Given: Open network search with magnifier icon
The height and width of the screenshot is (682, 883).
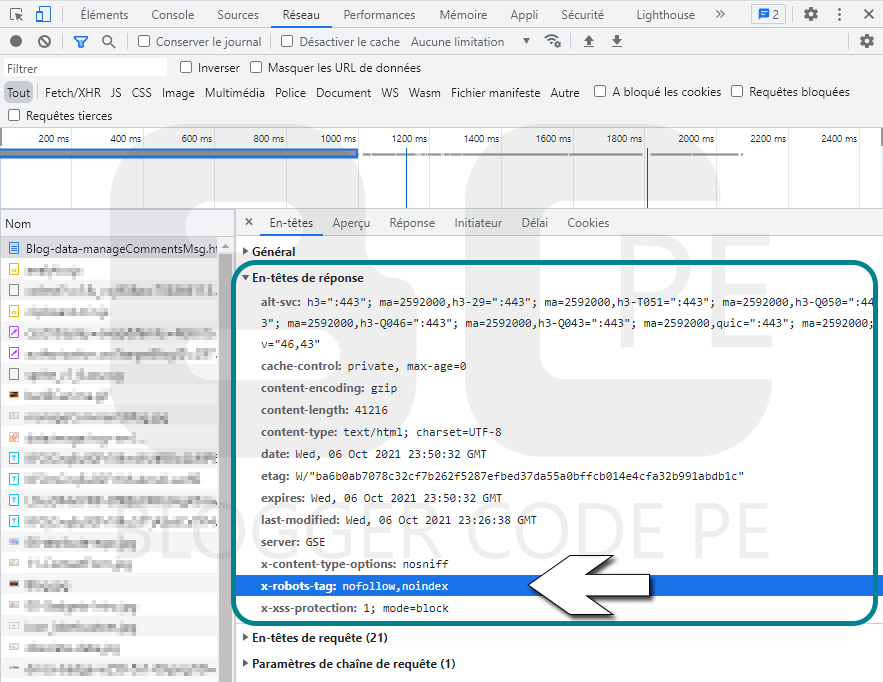Looking at the screenshot, I should (109, 41).
